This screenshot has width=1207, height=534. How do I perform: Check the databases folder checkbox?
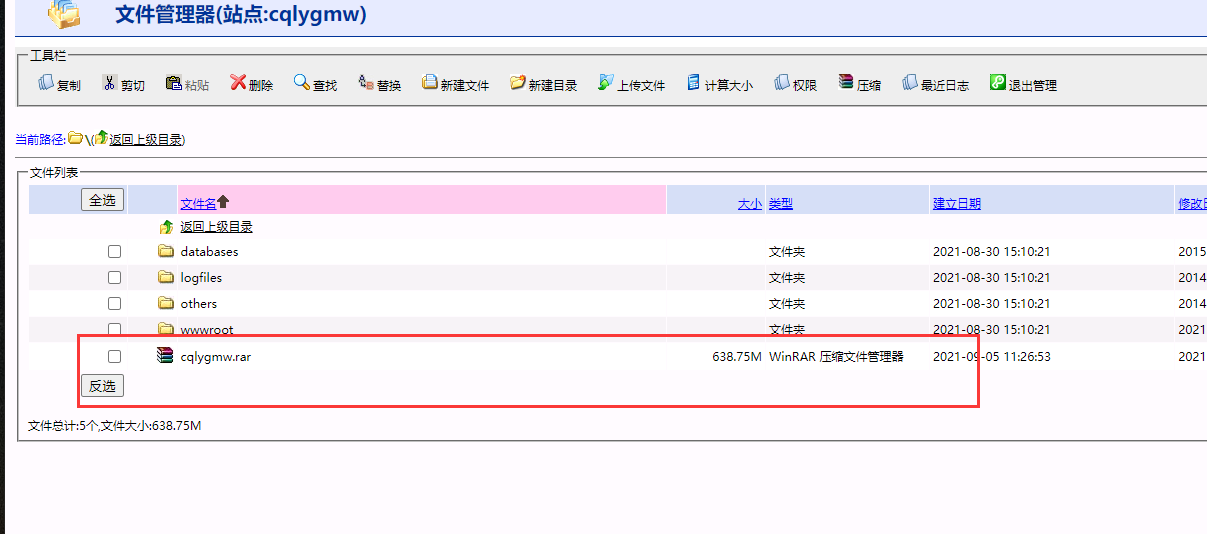pos(114,252)
